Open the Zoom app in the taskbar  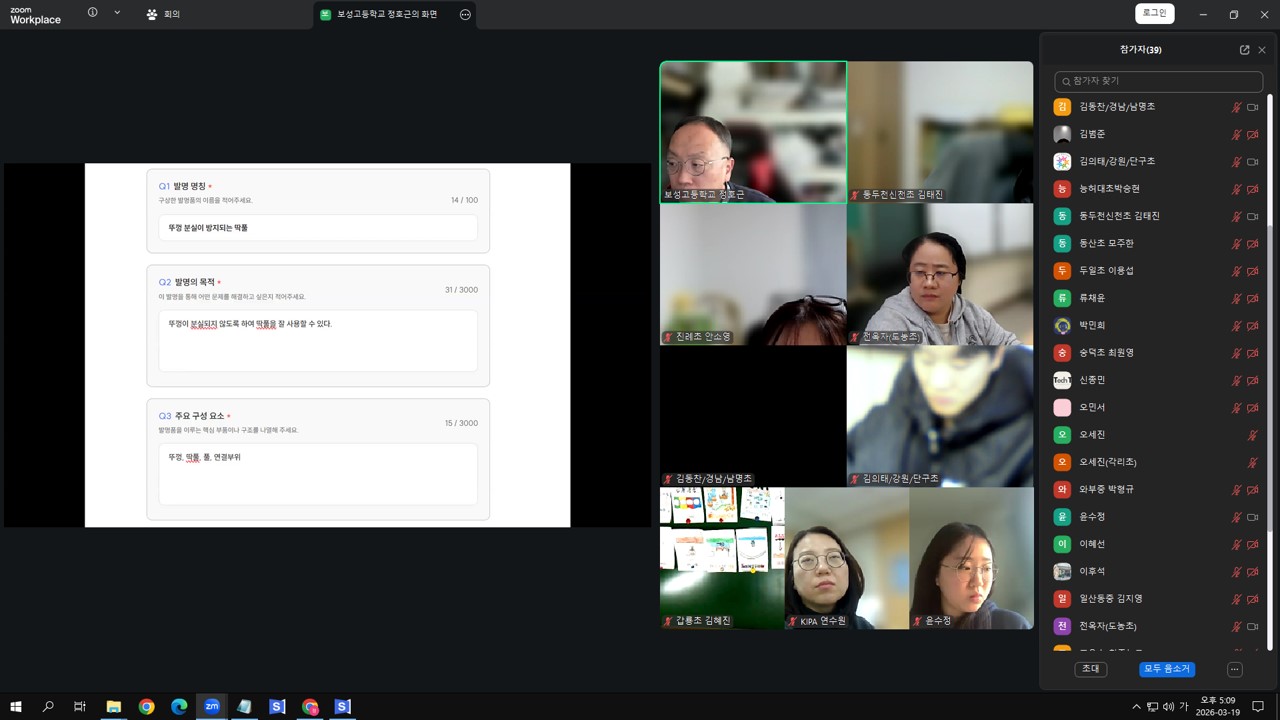click(x=212, y=706)
